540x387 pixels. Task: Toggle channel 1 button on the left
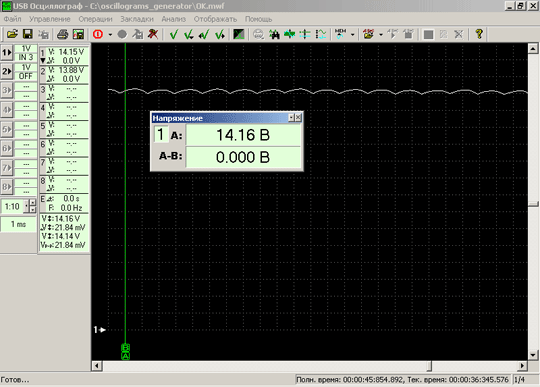7,53
